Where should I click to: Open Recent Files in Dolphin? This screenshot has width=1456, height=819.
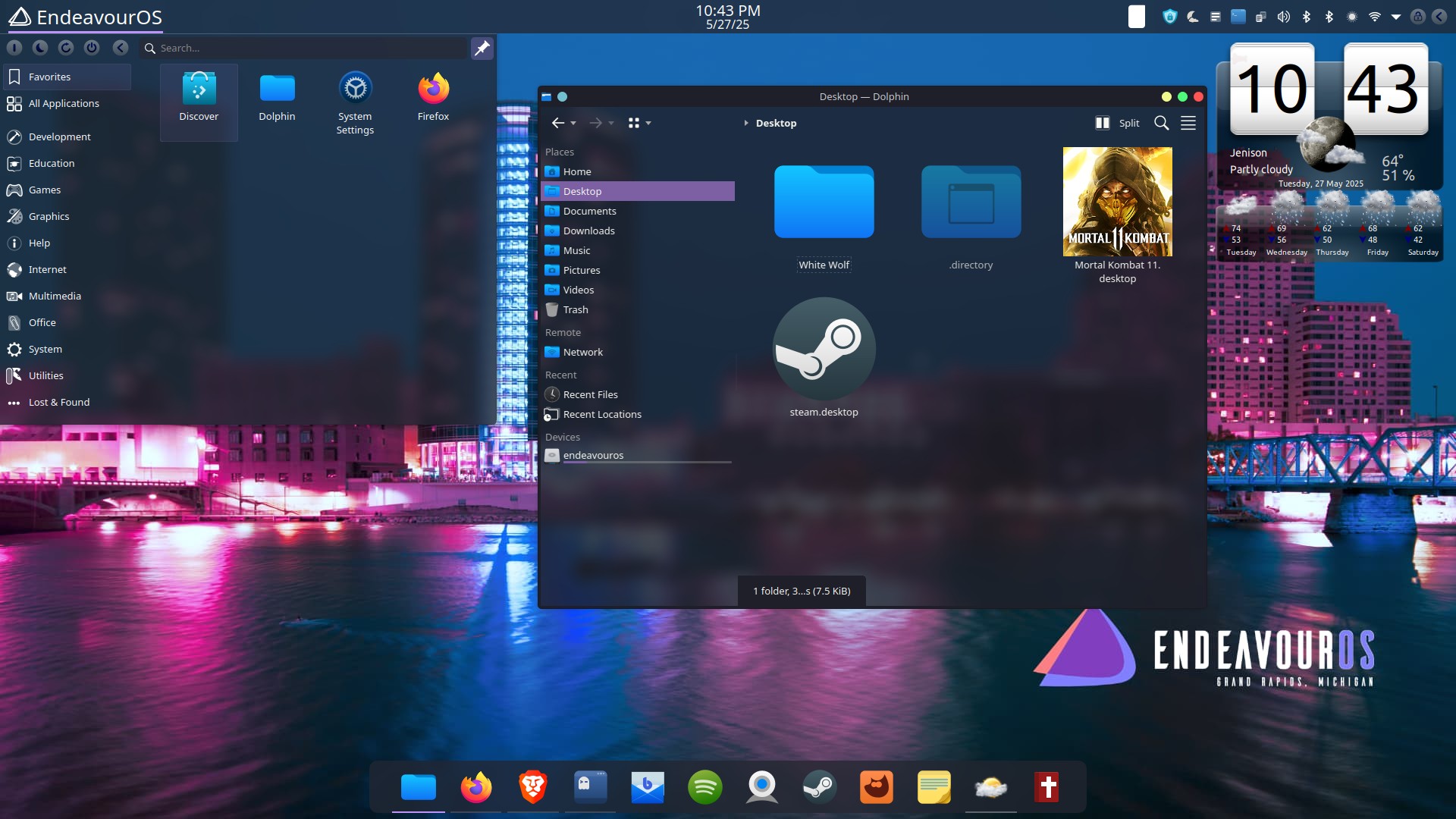(638, 394)
